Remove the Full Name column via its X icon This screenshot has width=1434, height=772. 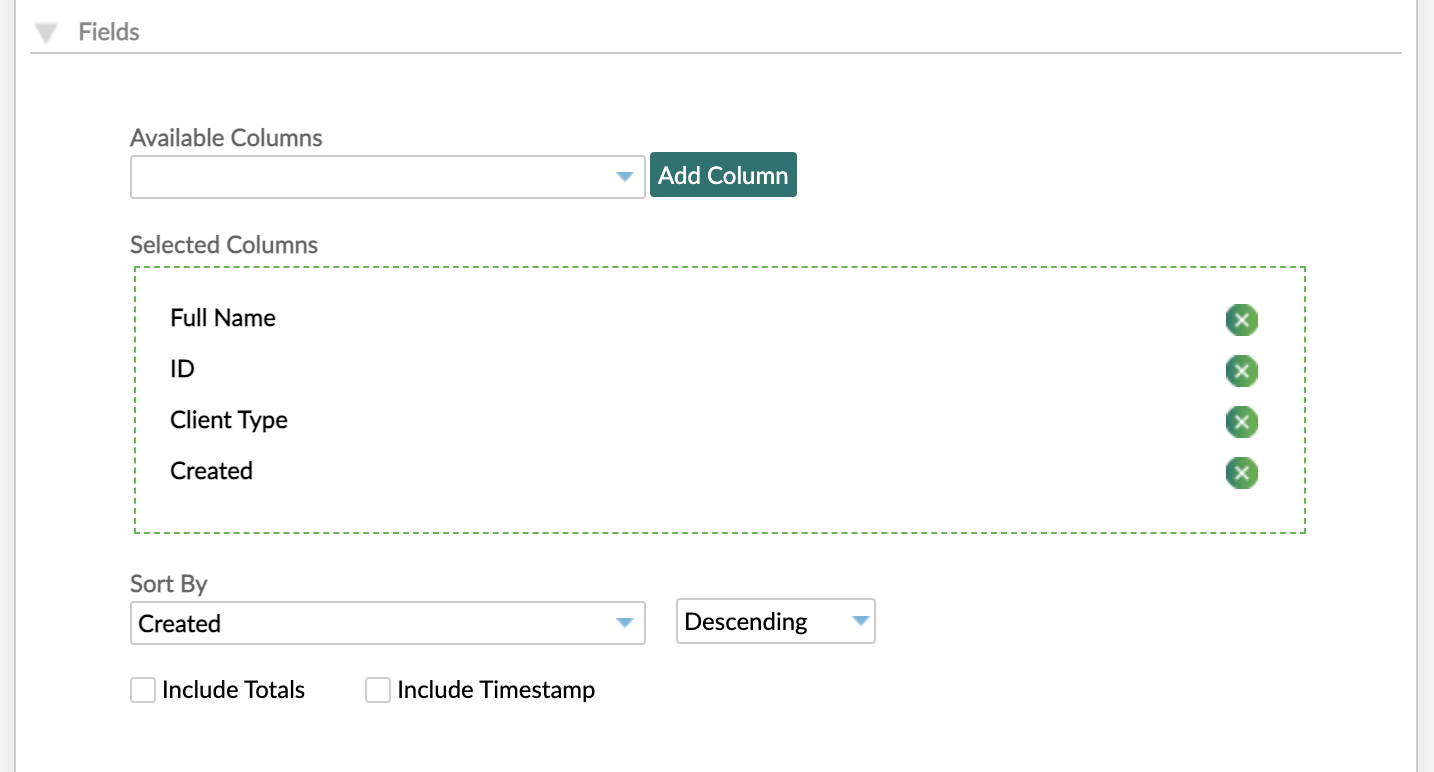1241,320
